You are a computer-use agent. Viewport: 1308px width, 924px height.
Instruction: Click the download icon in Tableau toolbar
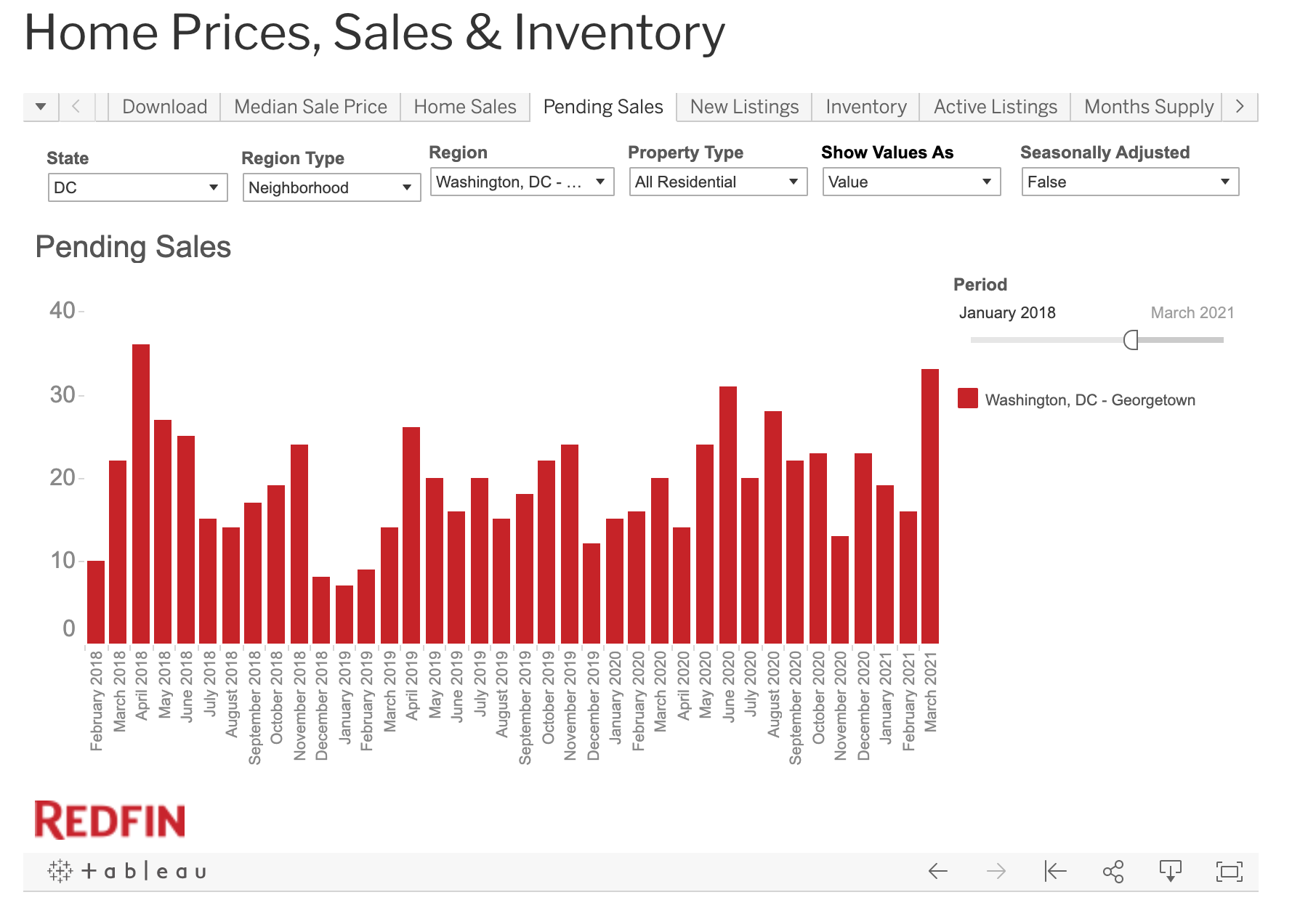[x=1171, y=871]
